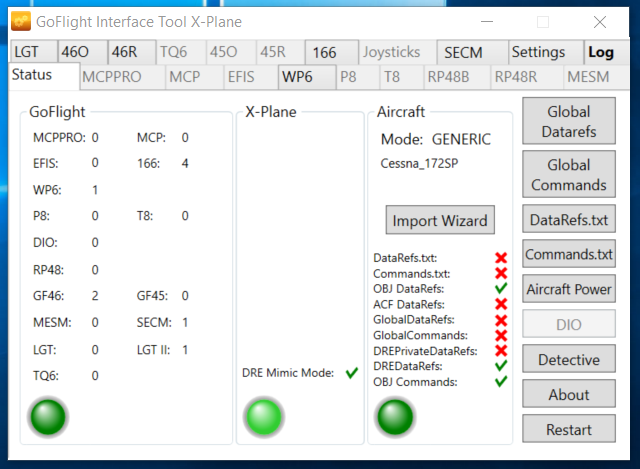640x469 pixels.
Task: Switch to the WP6 tab
Action: (307, 77)
